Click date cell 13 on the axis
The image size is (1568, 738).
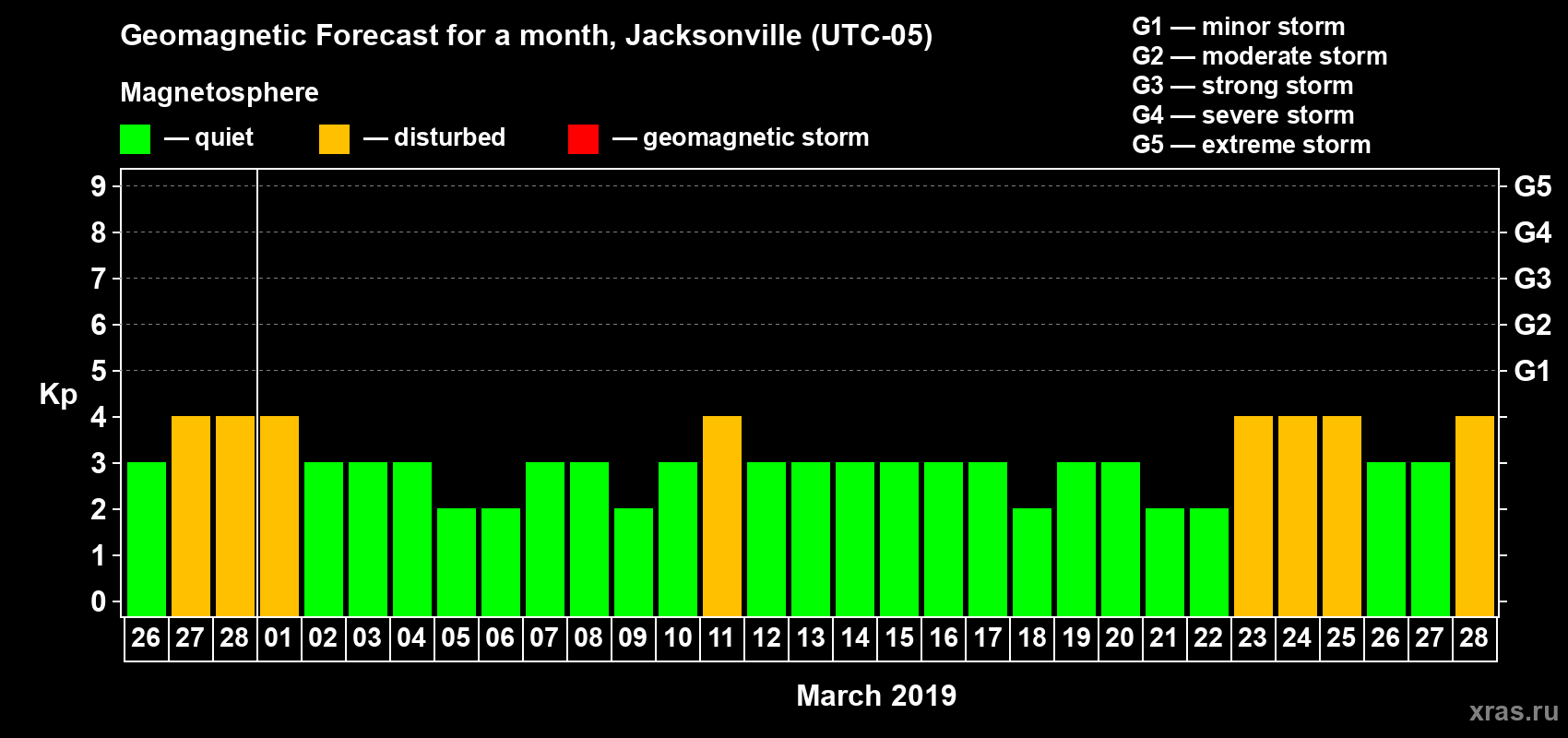(810, 638)
